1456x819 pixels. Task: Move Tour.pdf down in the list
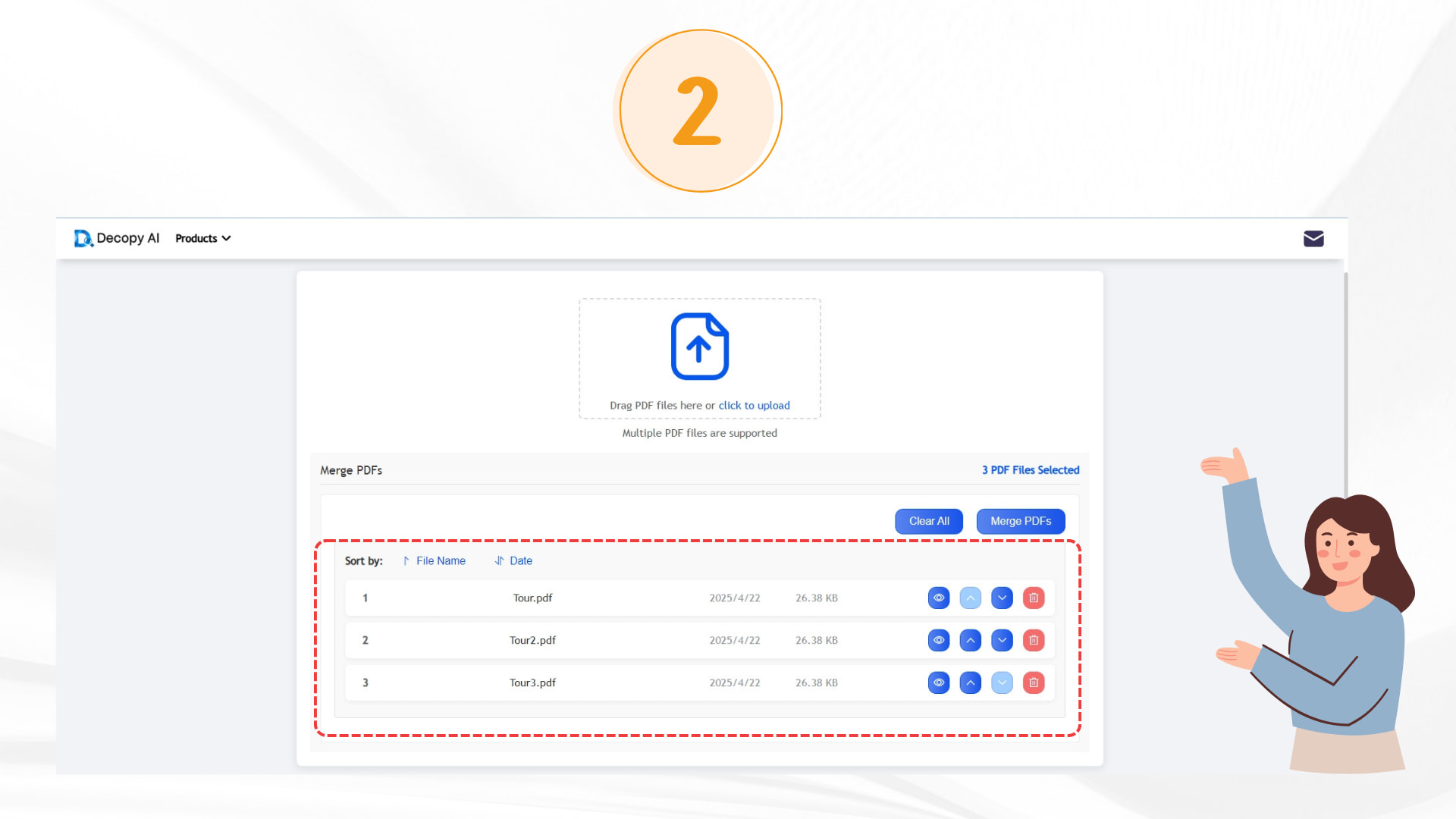pos(1002,598)
